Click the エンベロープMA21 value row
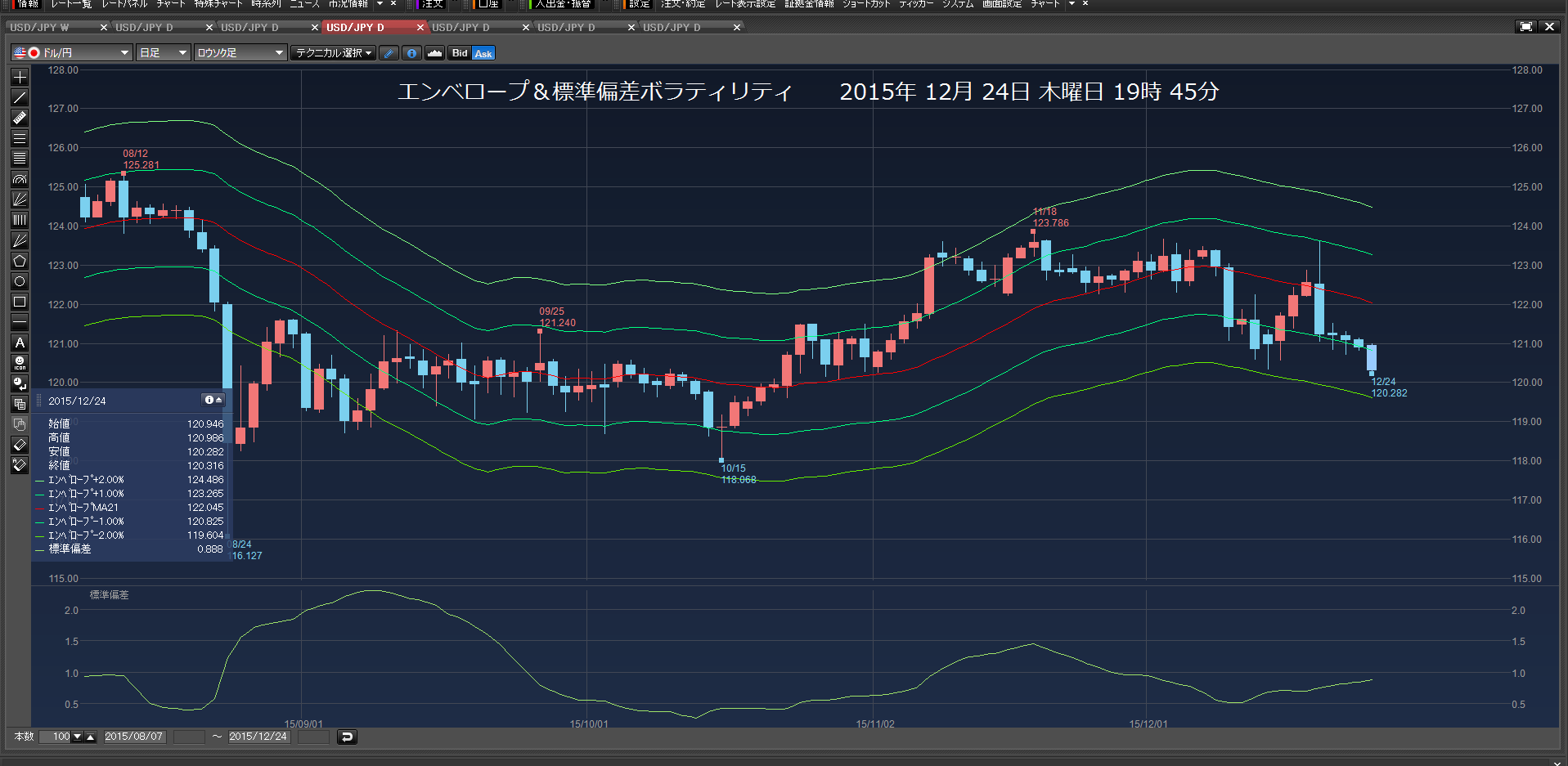The height and width of the screenshot is (766, 1568). tap(130, 508)
